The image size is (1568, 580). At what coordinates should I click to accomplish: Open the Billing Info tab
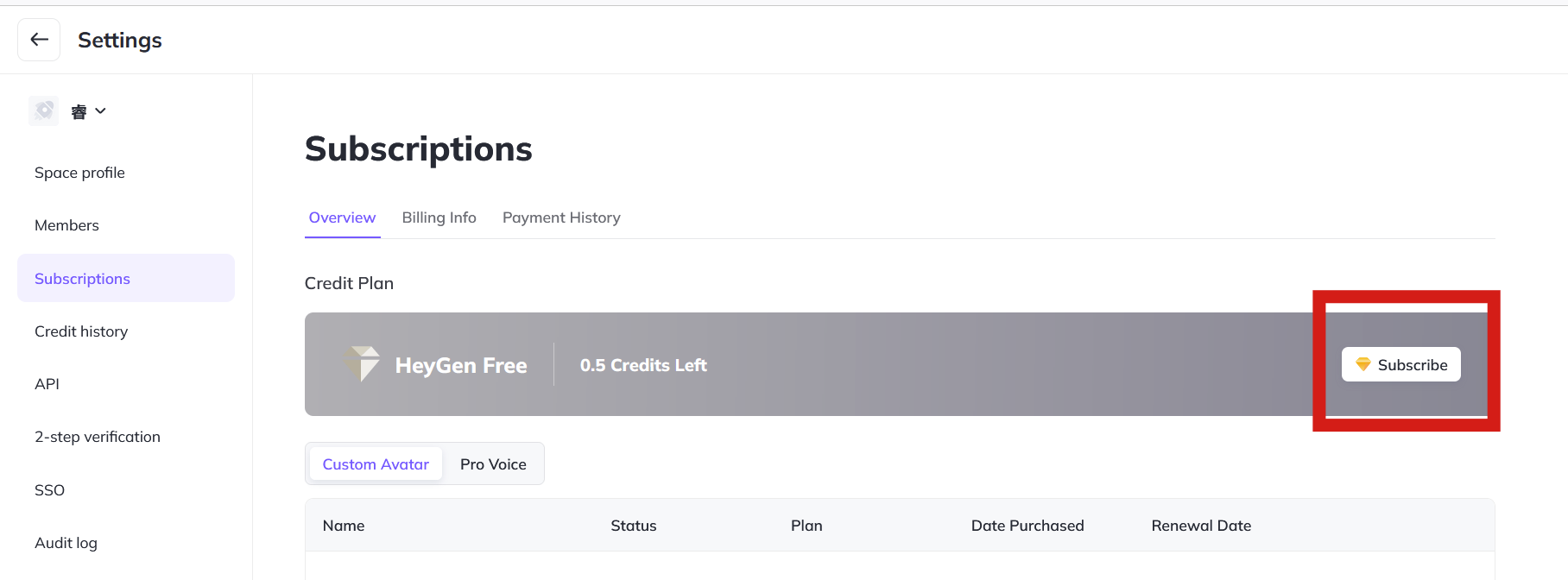439,217
